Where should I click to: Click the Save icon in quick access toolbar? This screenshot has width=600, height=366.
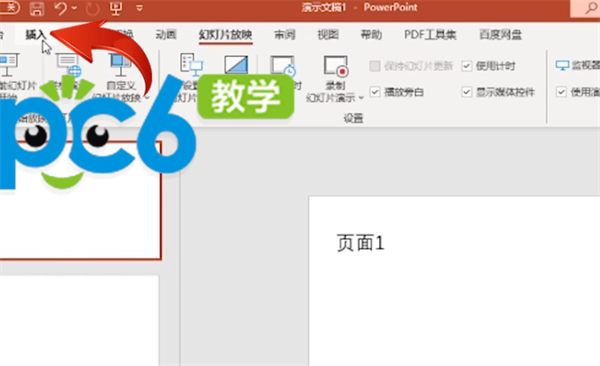[37, 8]
